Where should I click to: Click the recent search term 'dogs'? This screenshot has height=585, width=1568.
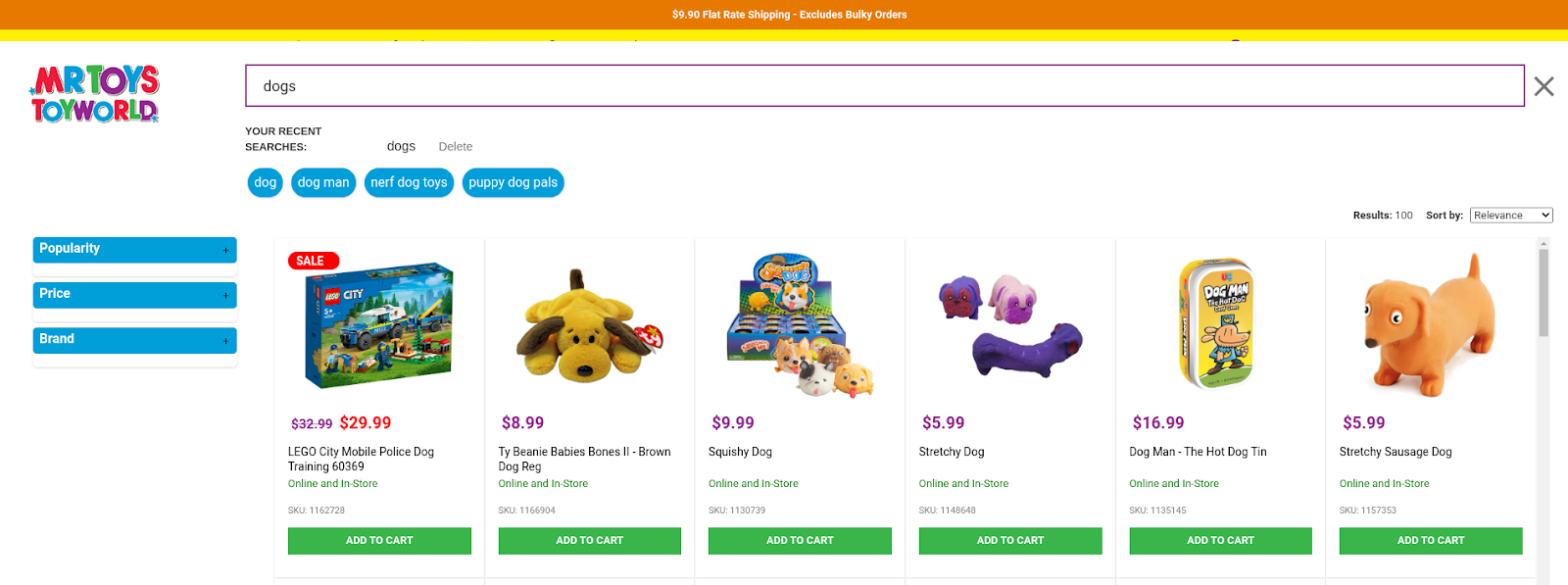click(401, 146)
